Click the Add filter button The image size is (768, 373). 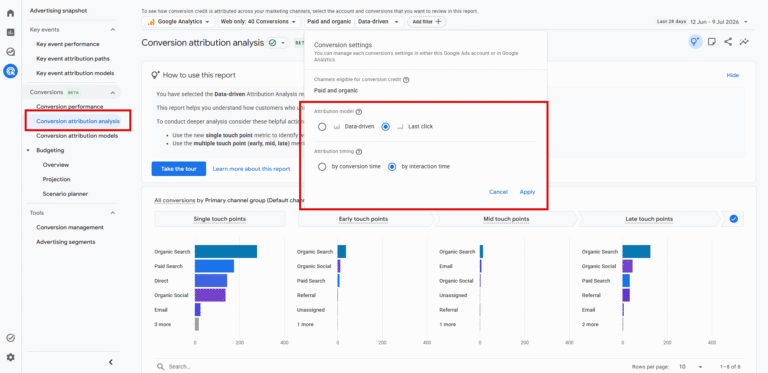tap(427, 22)
